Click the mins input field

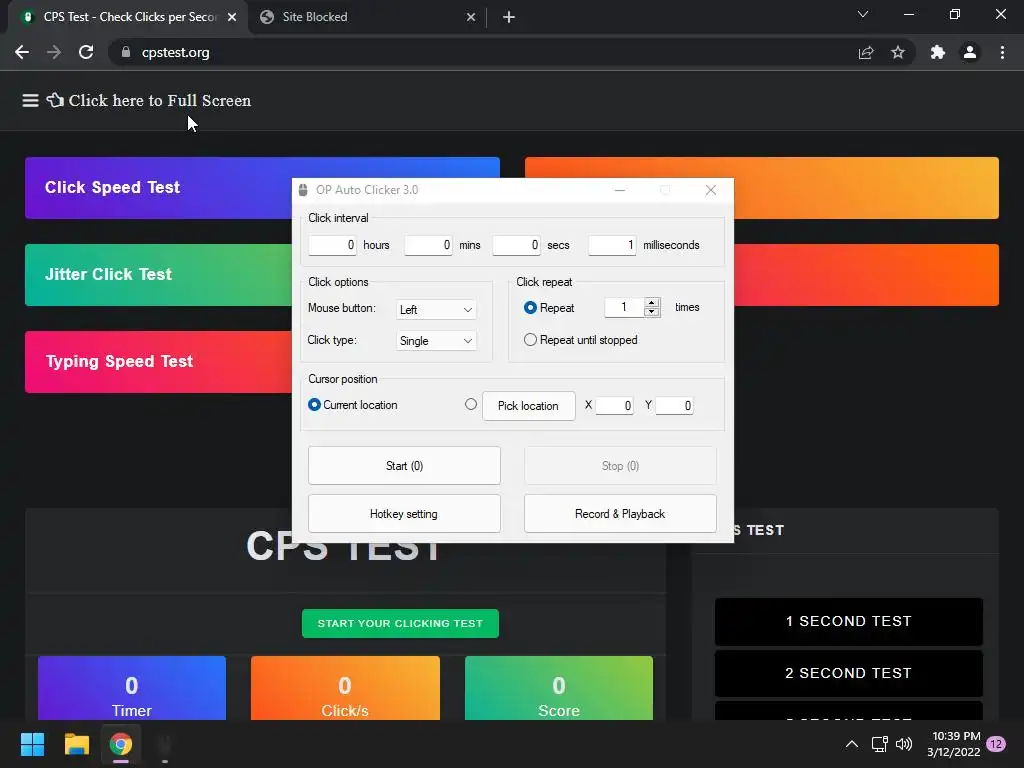[428, 245]
